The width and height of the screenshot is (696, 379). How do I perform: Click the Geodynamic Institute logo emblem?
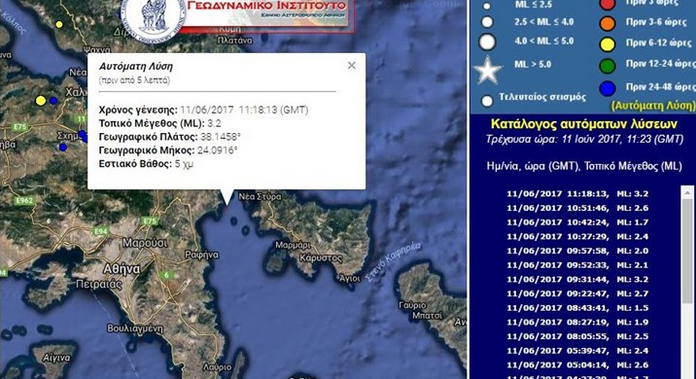153,18
